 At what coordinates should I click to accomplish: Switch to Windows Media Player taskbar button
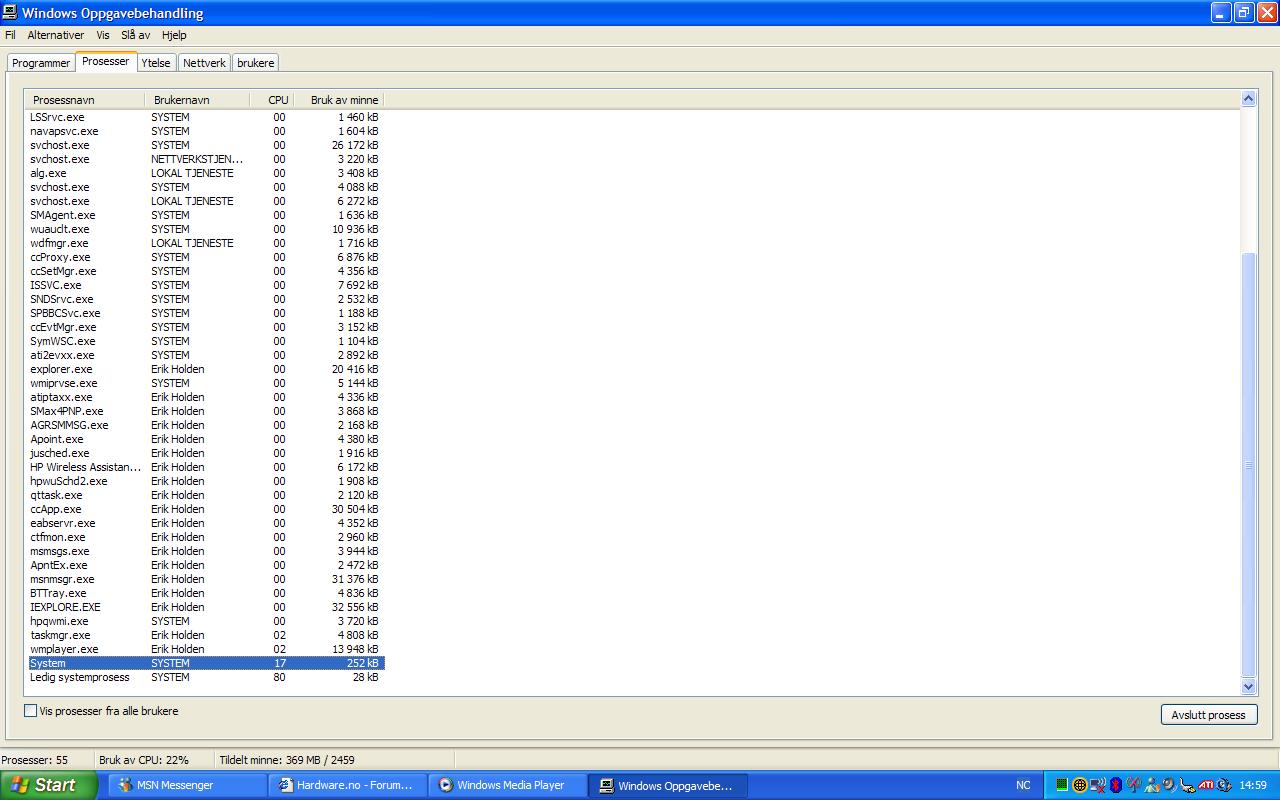pyautogui.click(x=508, y=785)
